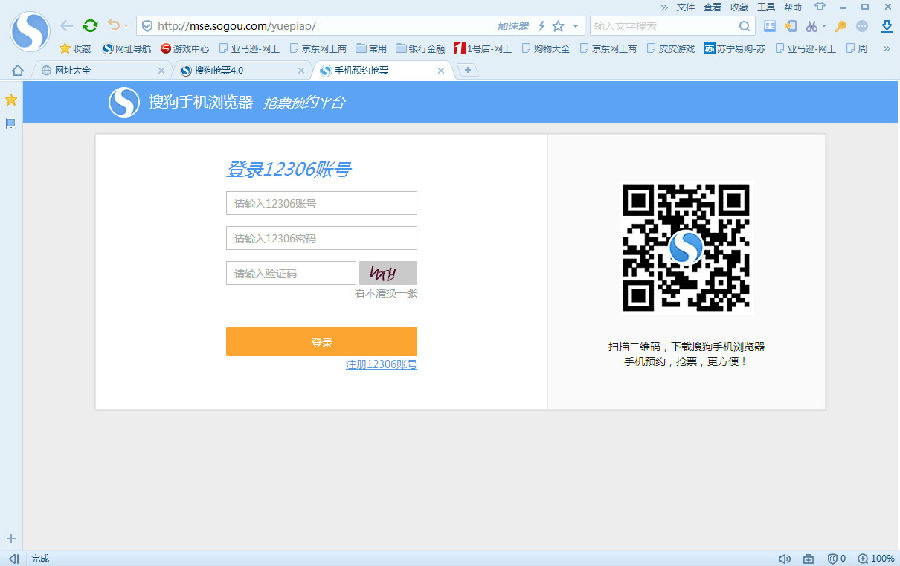Follow the 注册12306账号 link

[381, 365]
